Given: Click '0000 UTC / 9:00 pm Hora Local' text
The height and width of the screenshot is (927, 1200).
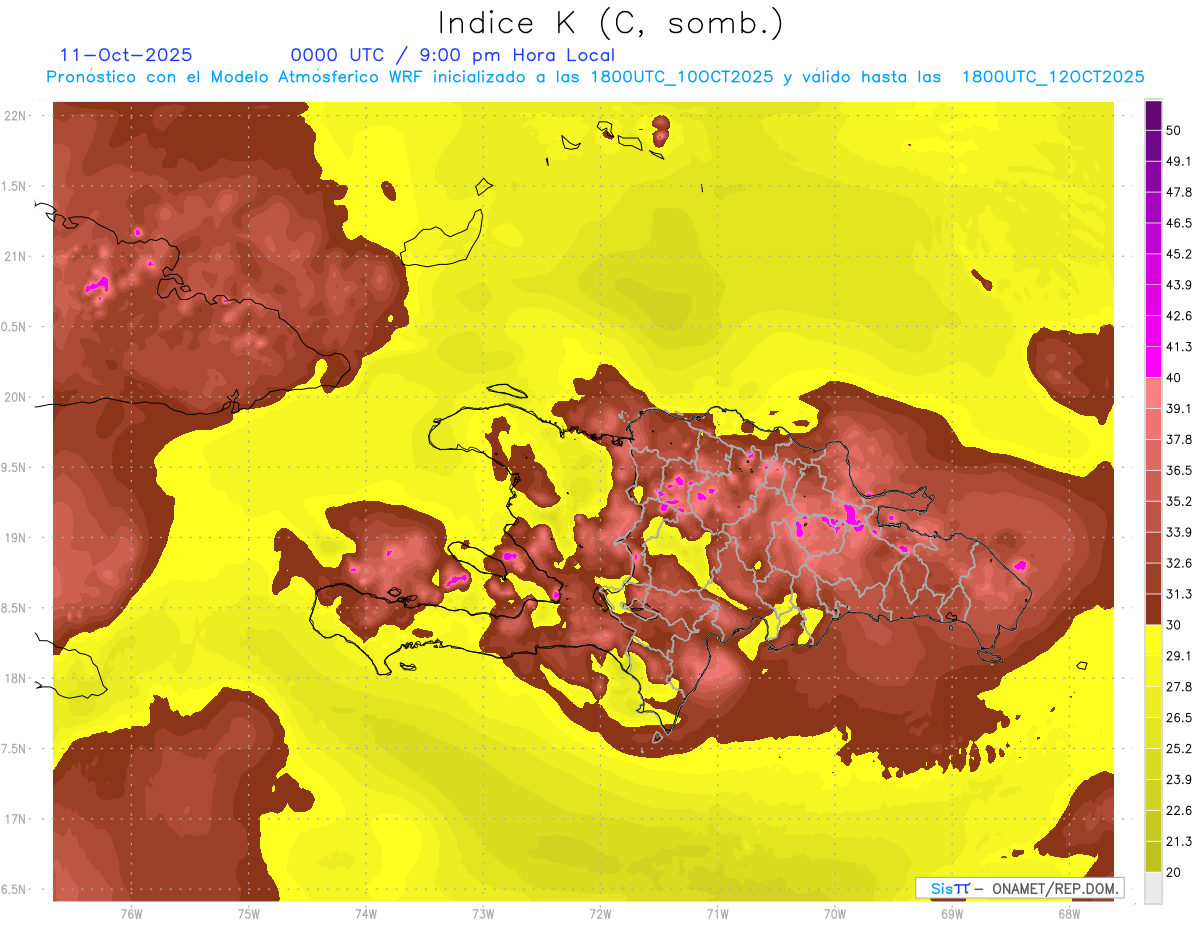Looking at the screenshot, I should tap(452, 55).
